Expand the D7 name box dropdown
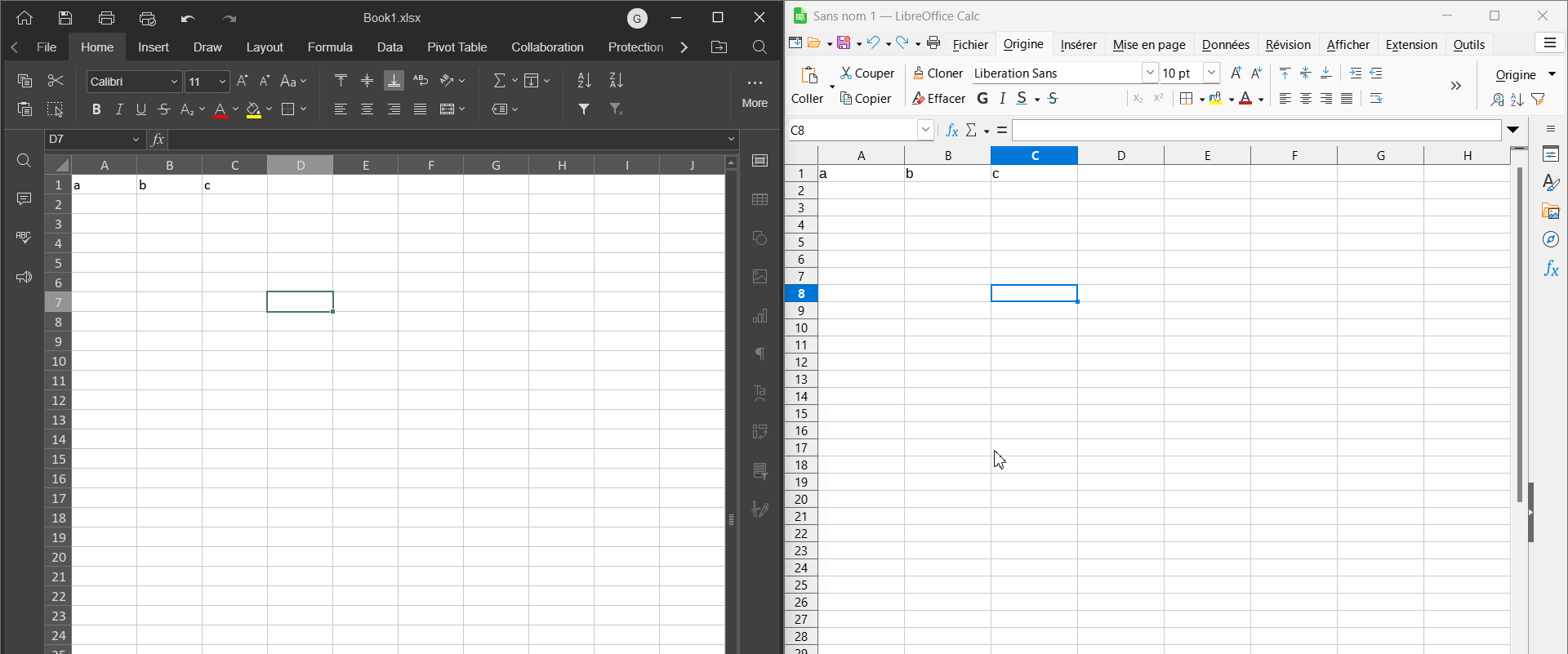The height and width of the screenshot is (654, 1568). (136, 140)
